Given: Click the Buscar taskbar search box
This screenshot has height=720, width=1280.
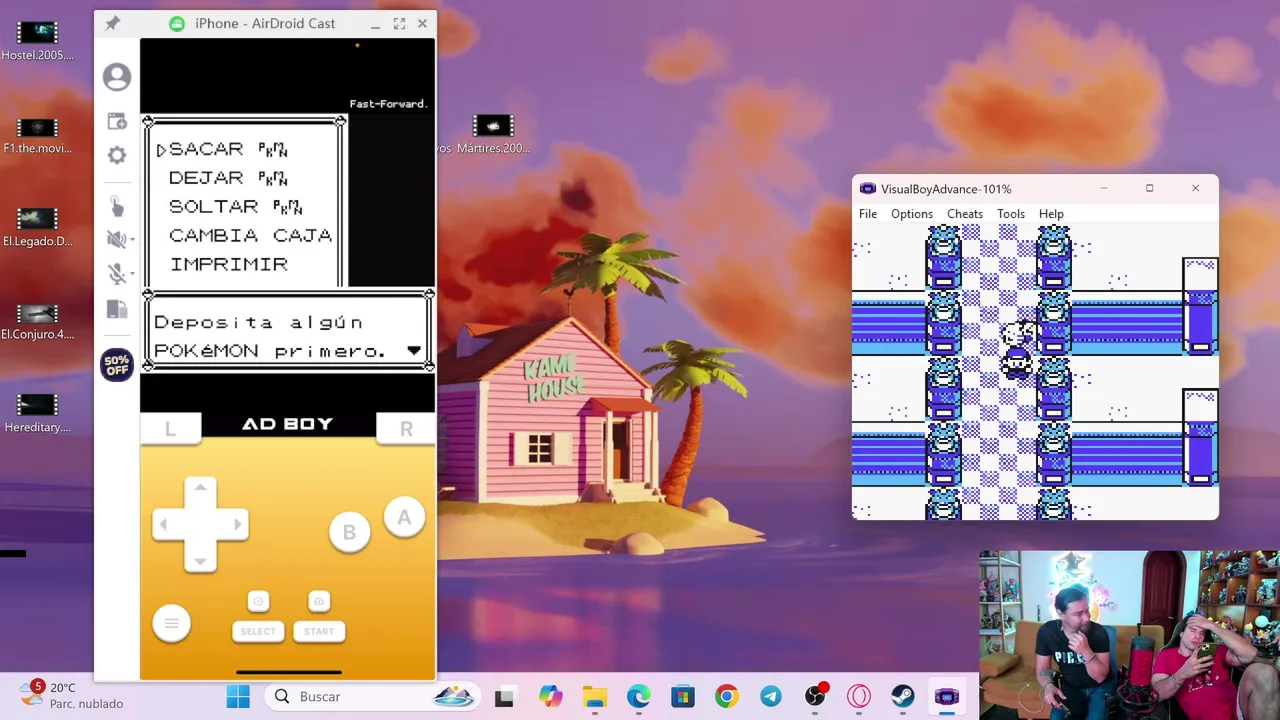Looking at the screenshot, I should [374, 697].
